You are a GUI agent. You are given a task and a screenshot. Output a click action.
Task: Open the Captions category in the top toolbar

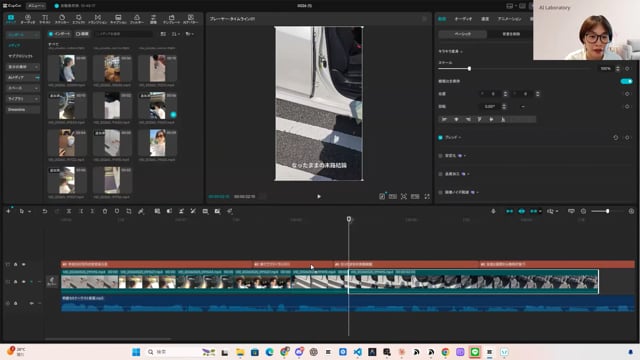(x=118, y=19)
